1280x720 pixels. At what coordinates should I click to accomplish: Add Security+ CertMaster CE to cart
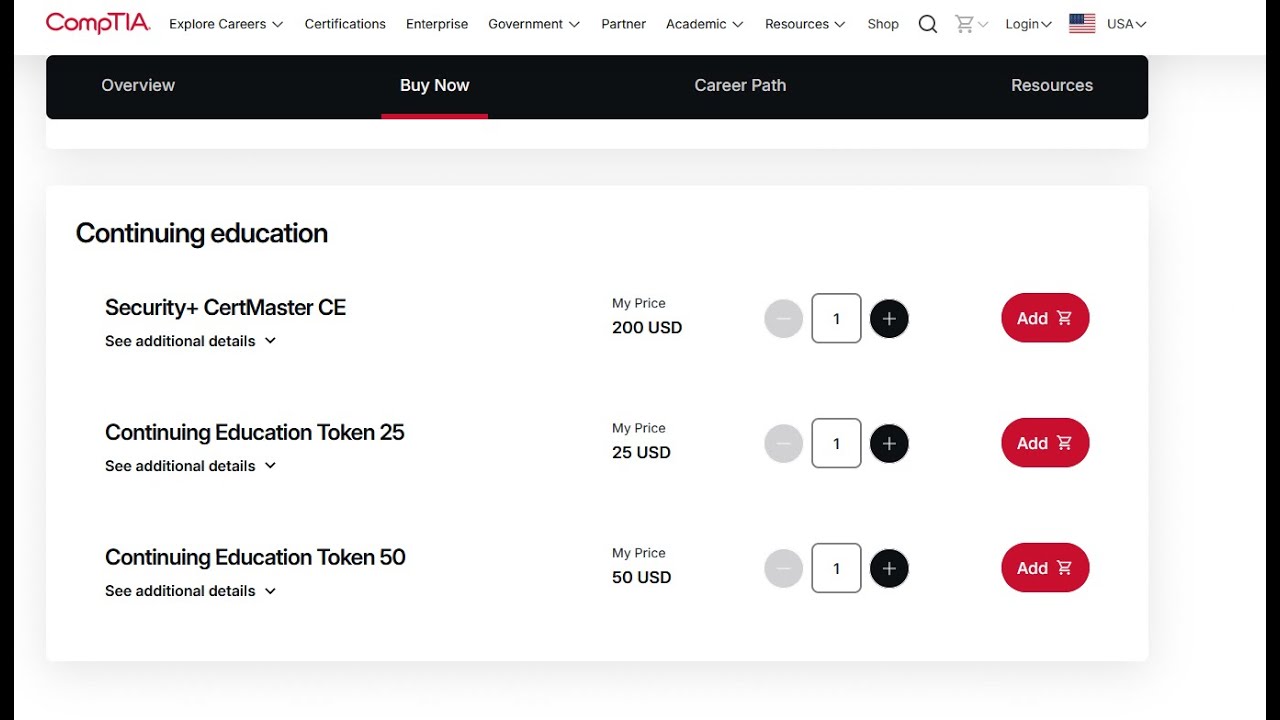(1045, 318)
